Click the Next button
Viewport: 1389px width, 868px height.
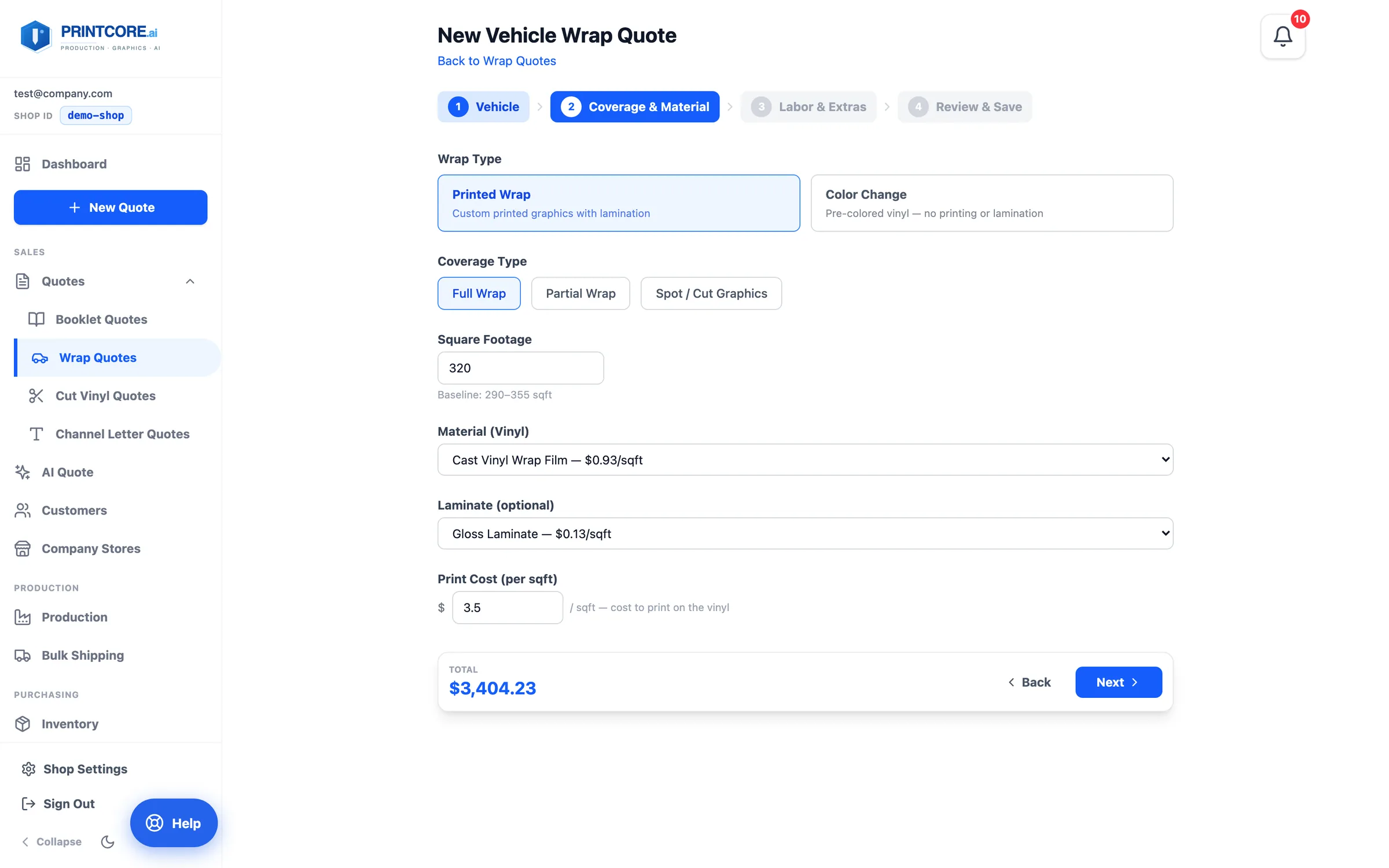click(x=1118, y=682)
